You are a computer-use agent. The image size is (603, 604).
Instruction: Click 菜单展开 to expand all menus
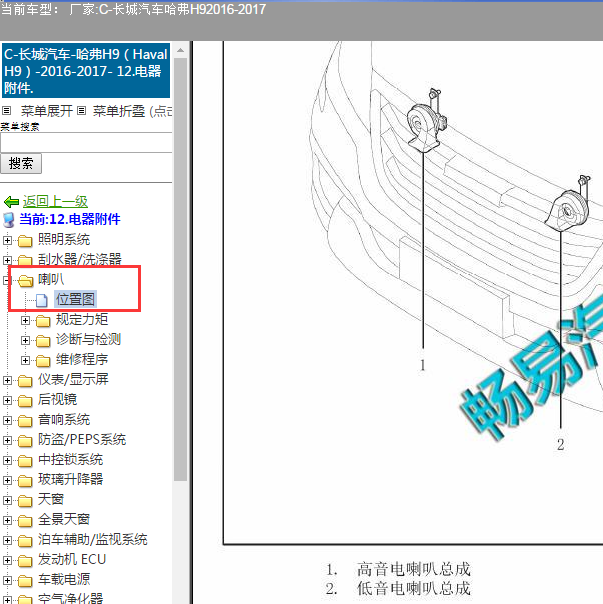pyautogui.click(x=47, y=111)
